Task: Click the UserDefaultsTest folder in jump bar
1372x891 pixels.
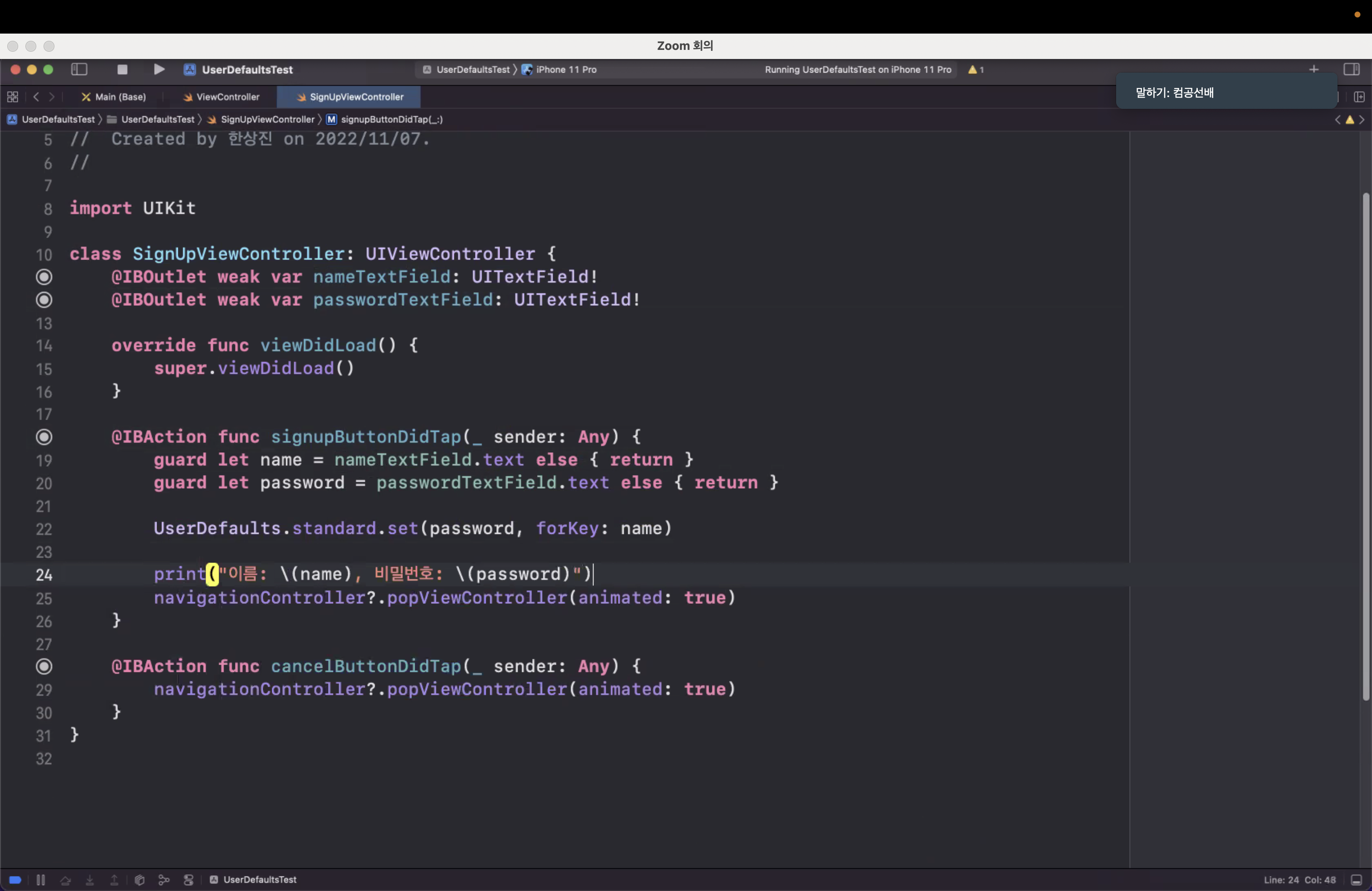Action: point(151,119)
